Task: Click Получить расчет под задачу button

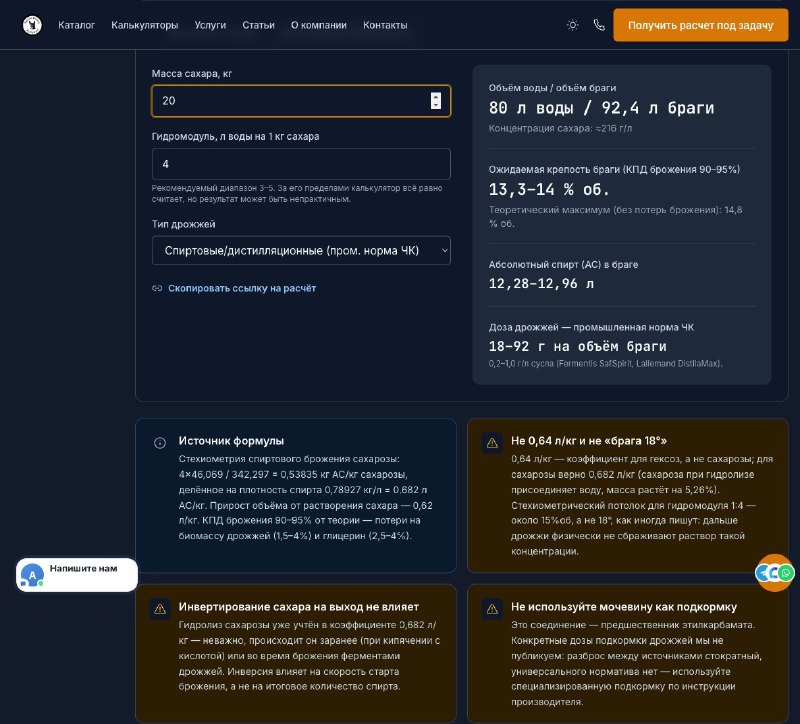Action: click(701, 25)
